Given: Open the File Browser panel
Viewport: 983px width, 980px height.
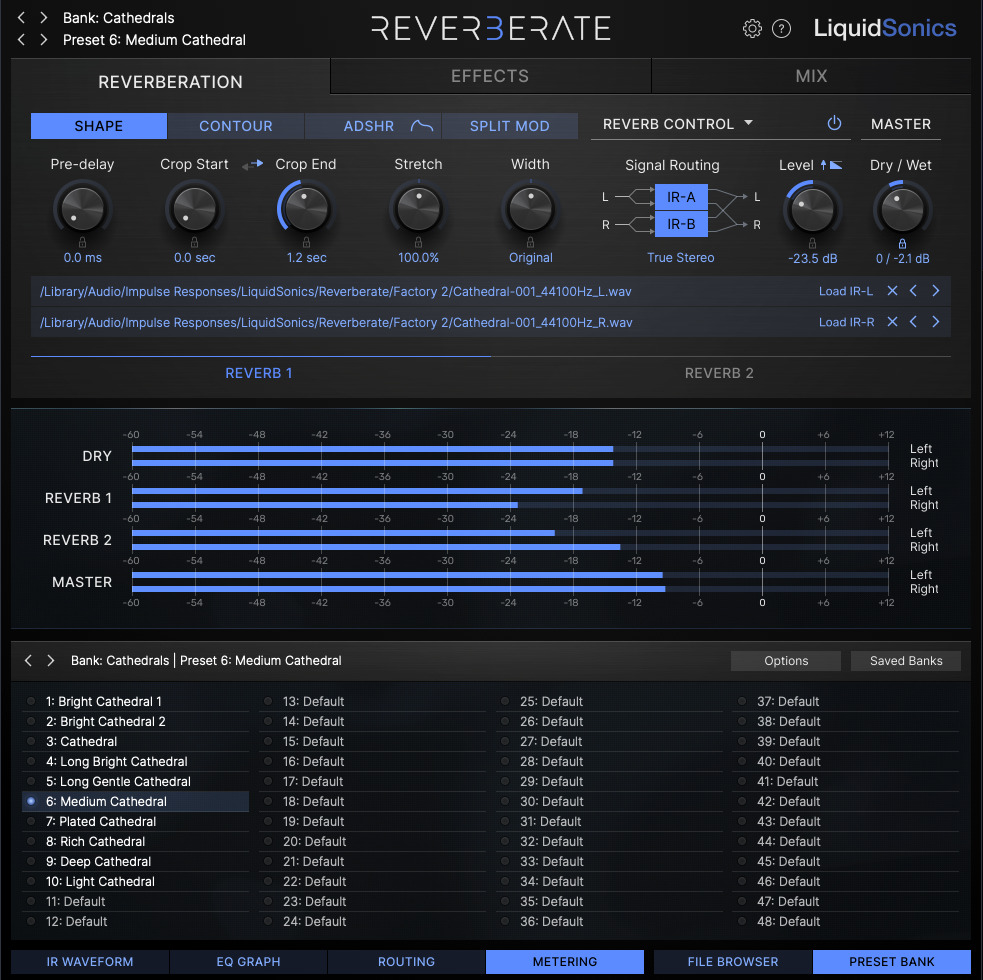Looking at the screenshot, I should click(733, 961).
